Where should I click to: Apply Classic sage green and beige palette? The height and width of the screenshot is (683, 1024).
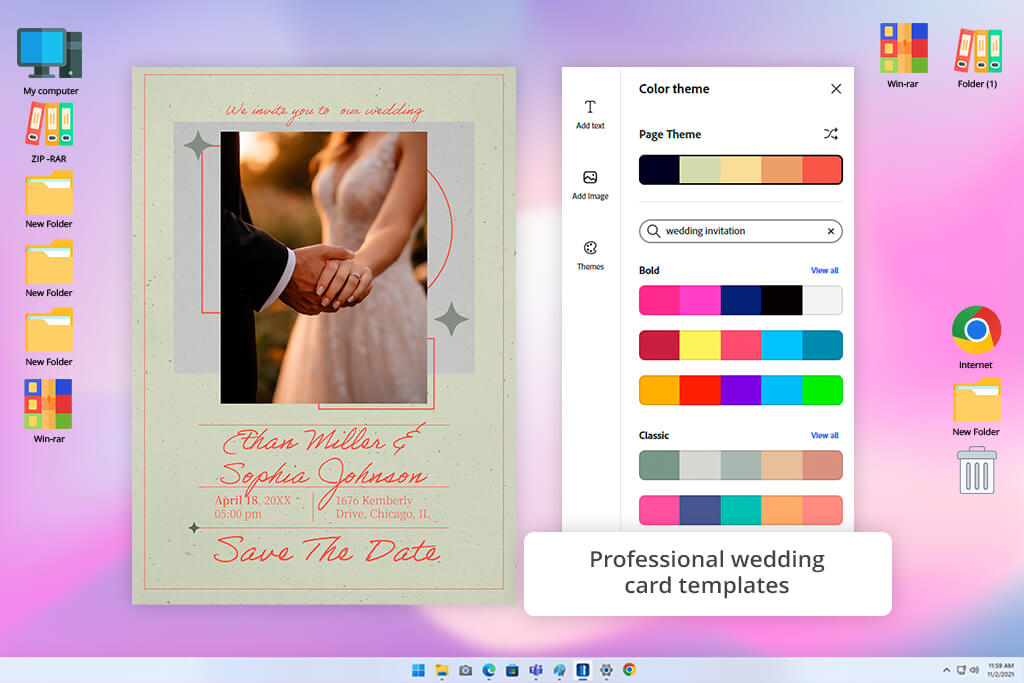click(x=741, y=466)
